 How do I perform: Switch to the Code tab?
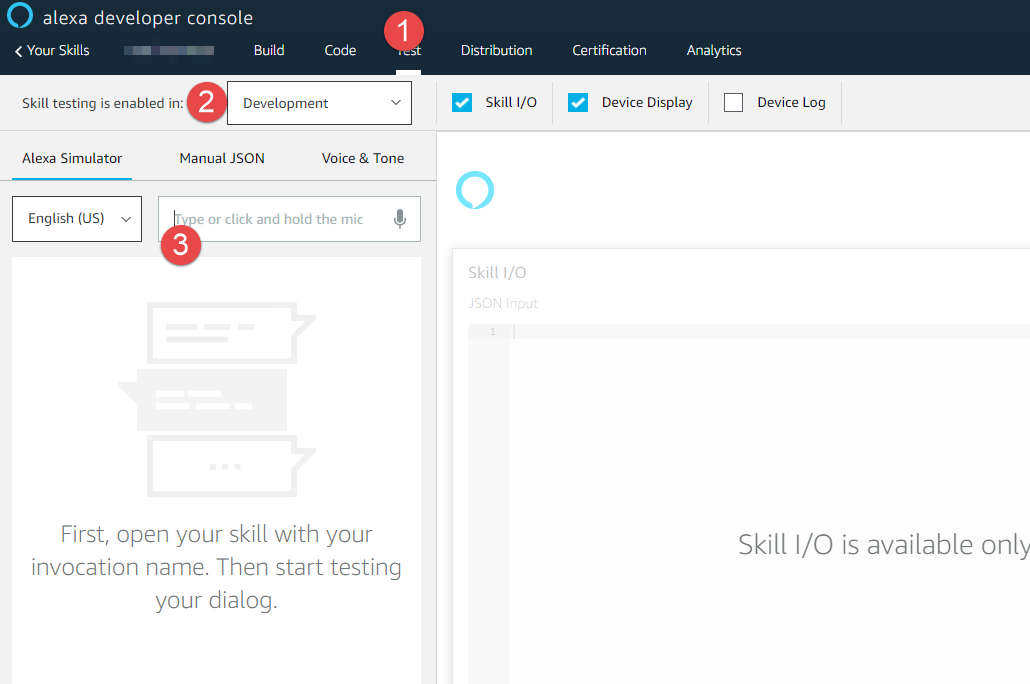click(340, 51)
